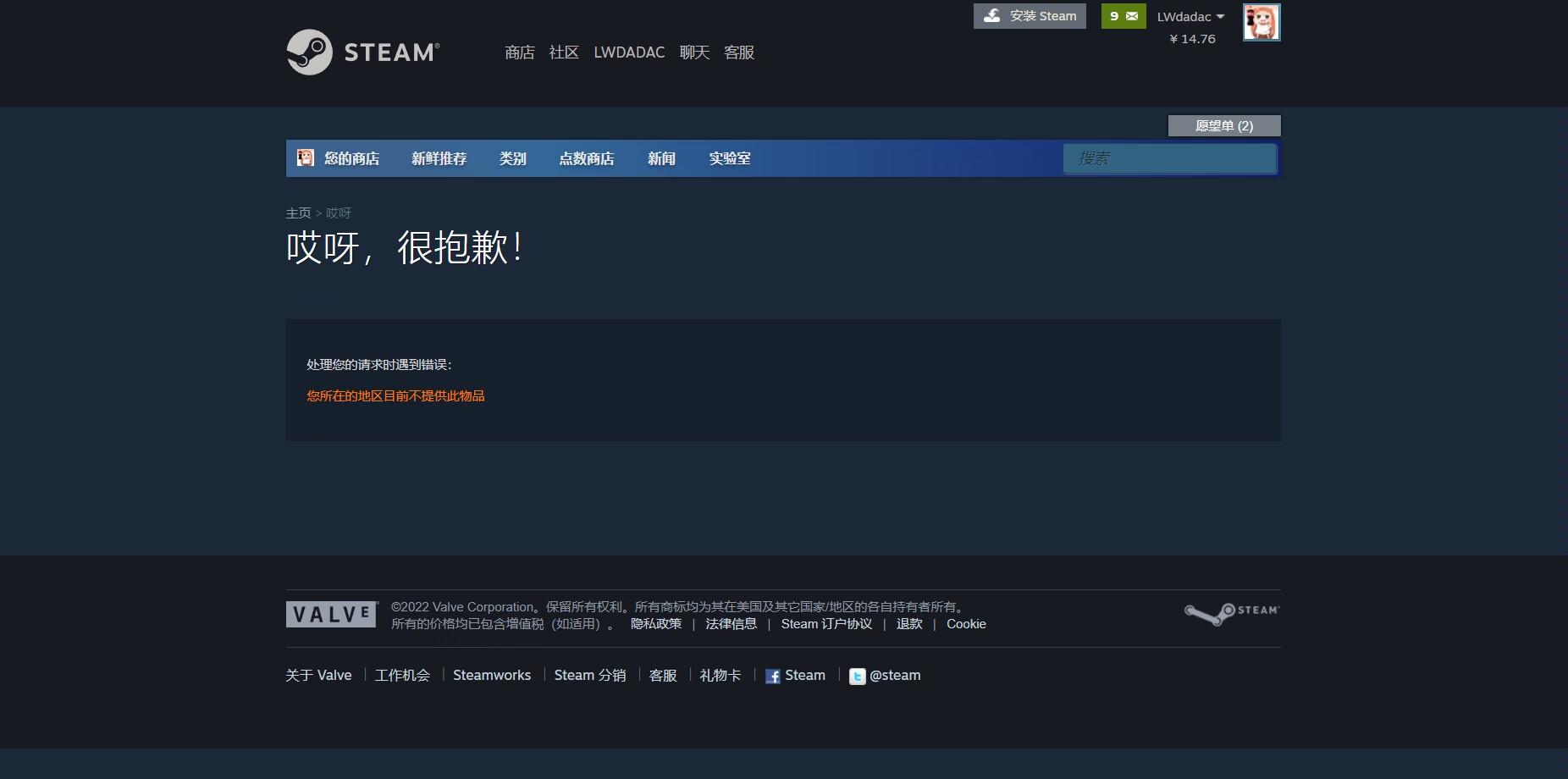Go to 客服 in top navigation
1568x779 pixels.
coord(739,52)
